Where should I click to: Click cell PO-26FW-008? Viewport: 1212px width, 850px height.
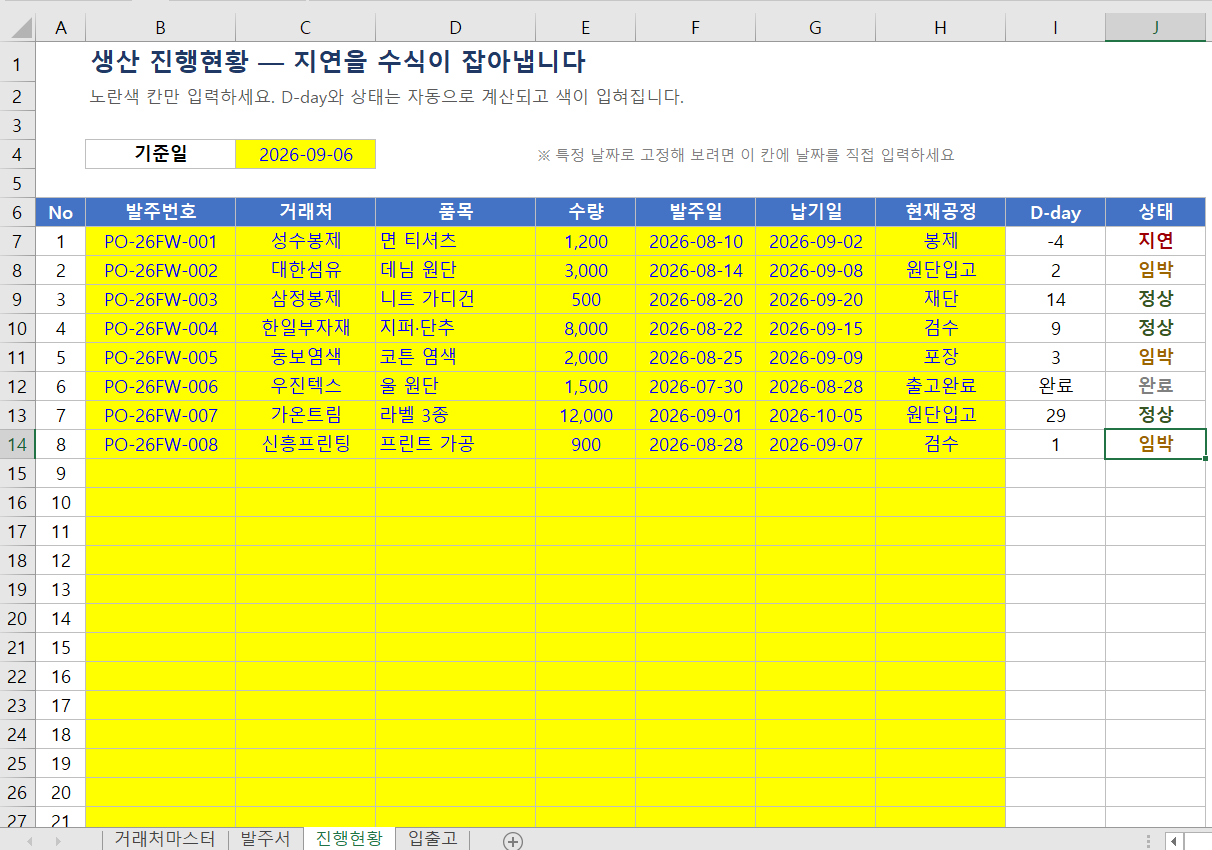(161, 444)
